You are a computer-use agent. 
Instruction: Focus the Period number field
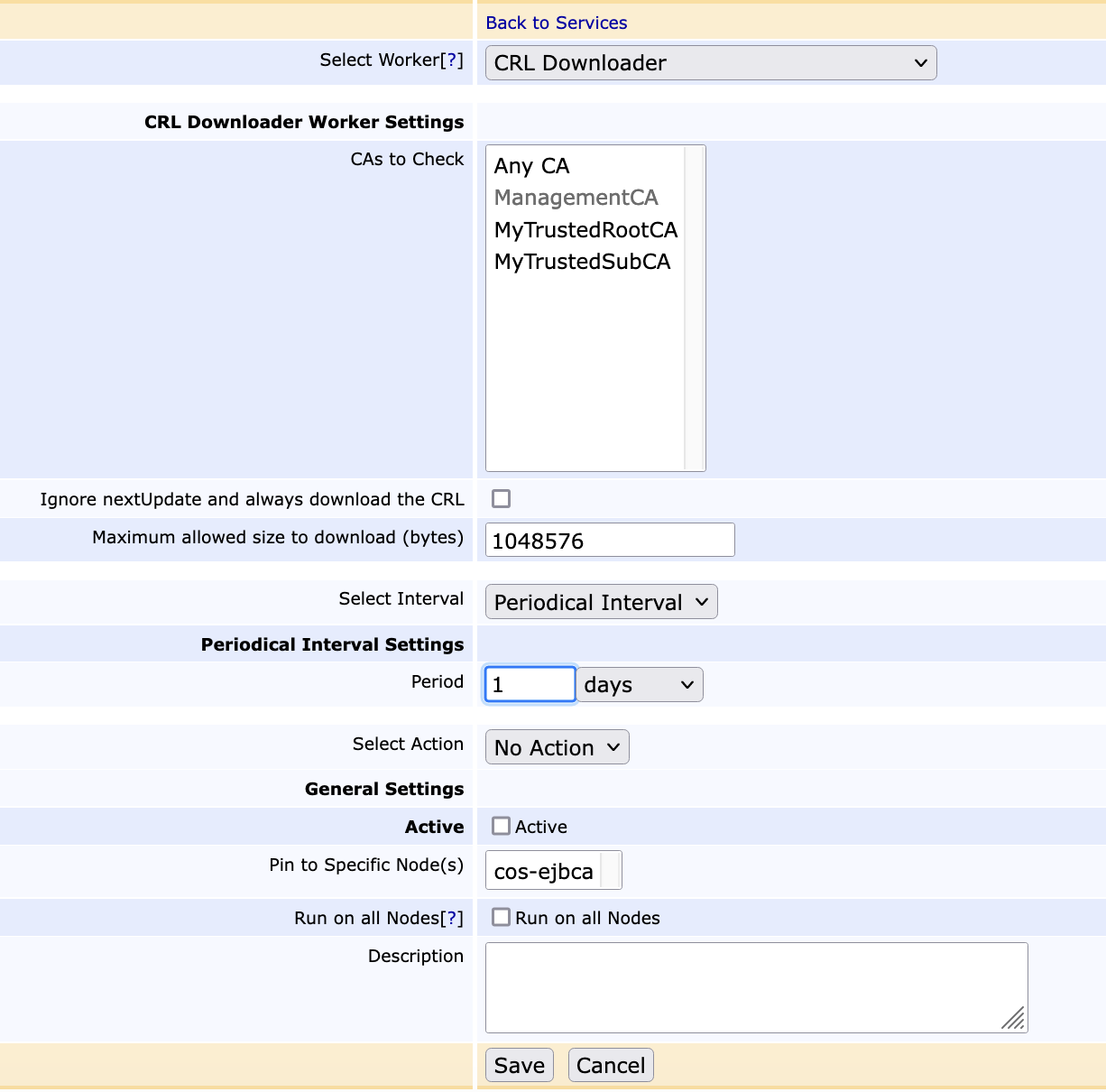point(530,684)
